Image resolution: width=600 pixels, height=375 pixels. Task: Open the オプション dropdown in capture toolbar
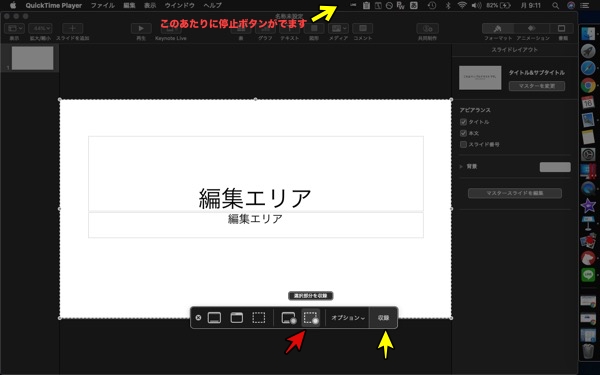[x=347, y=318]
